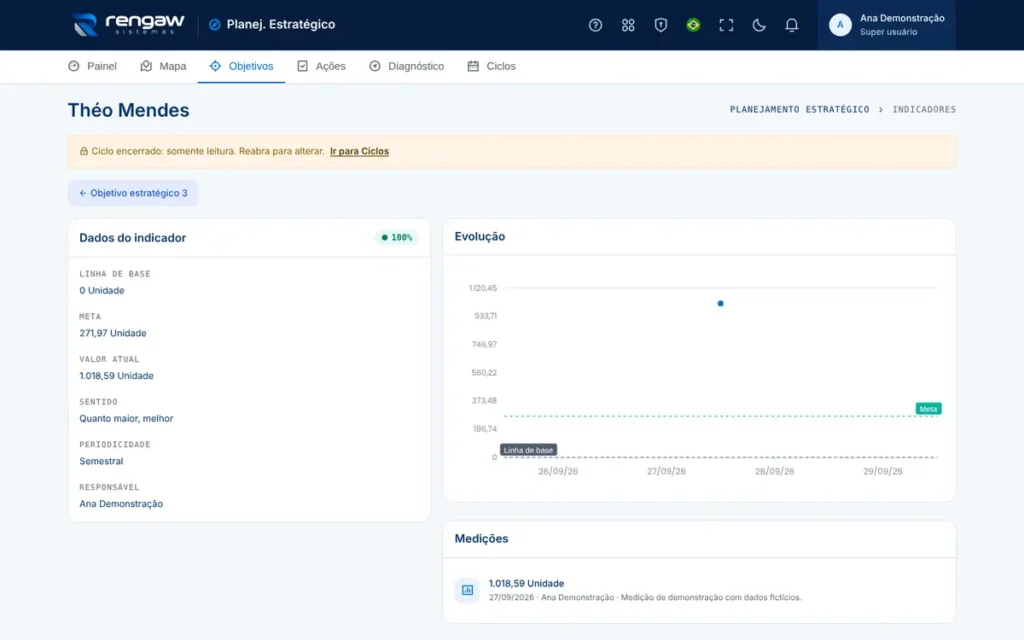Click the shield security icon
This screenshot has width=1024, height=640.
pyautogui.click(x=660, y=25)
